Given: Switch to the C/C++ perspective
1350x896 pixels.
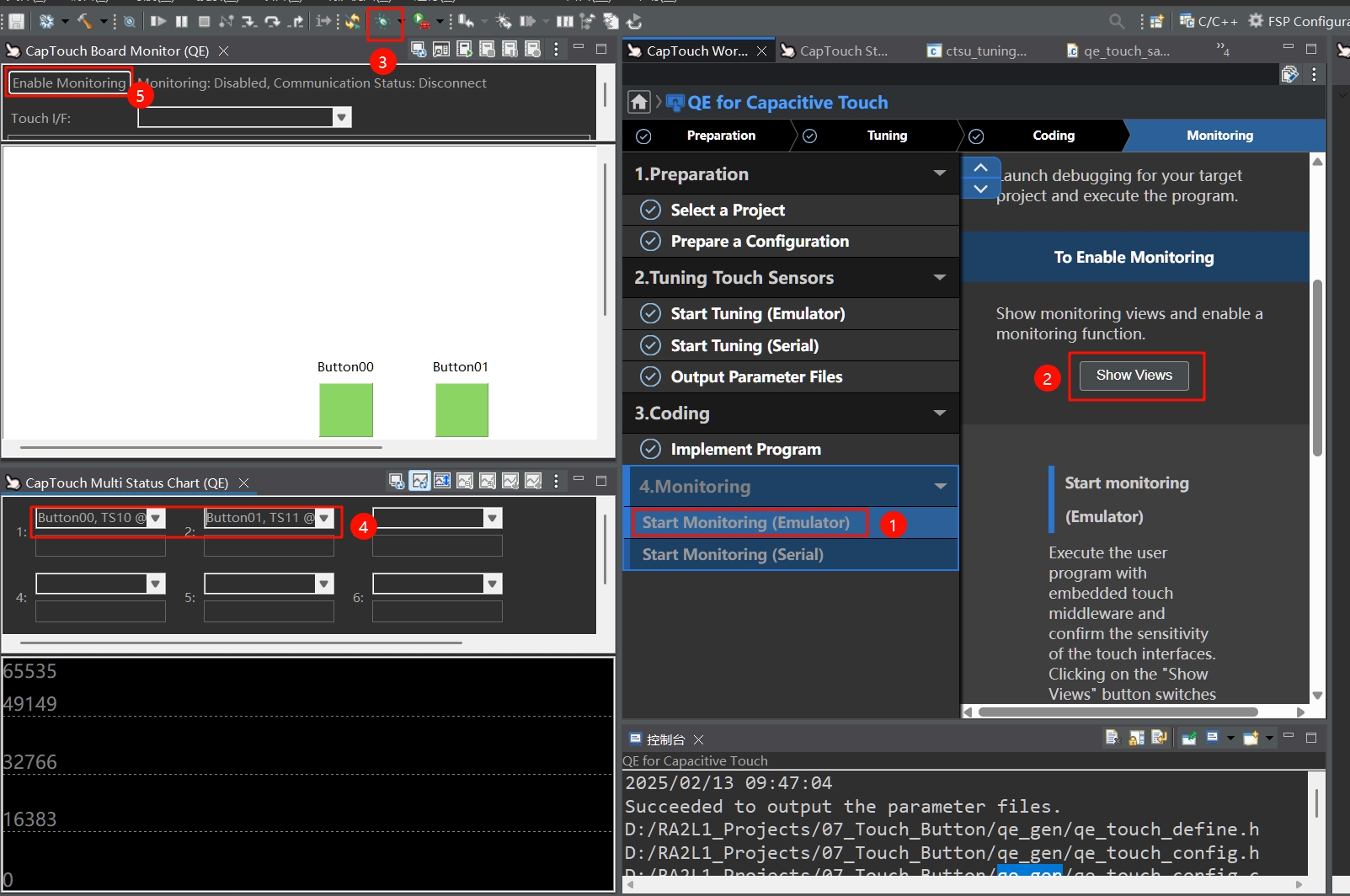Looking at the screenshot, I should 1209,22.
